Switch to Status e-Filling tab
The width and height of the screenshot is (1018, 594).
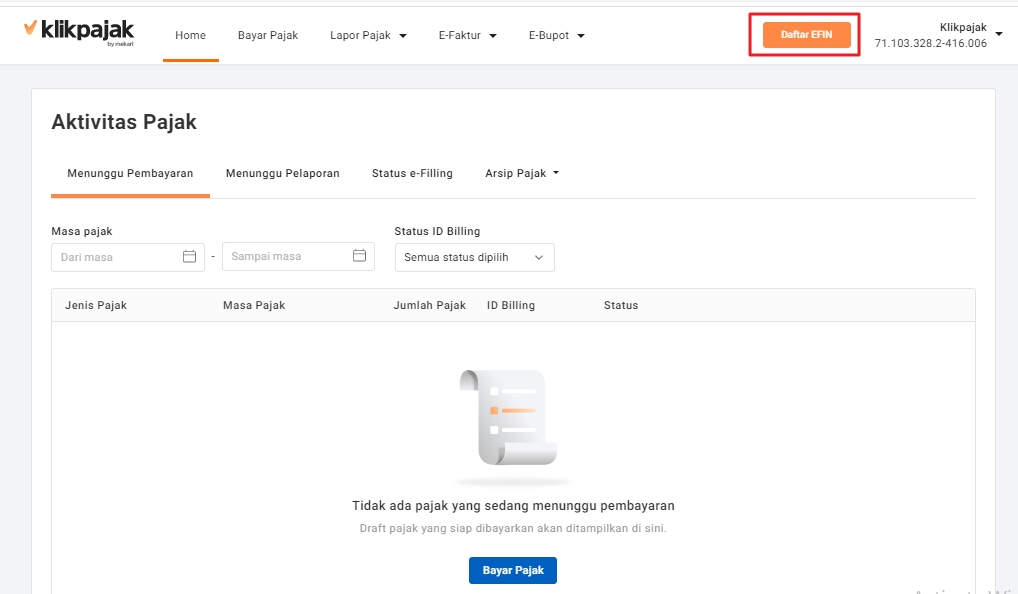[x=412, y=173]
